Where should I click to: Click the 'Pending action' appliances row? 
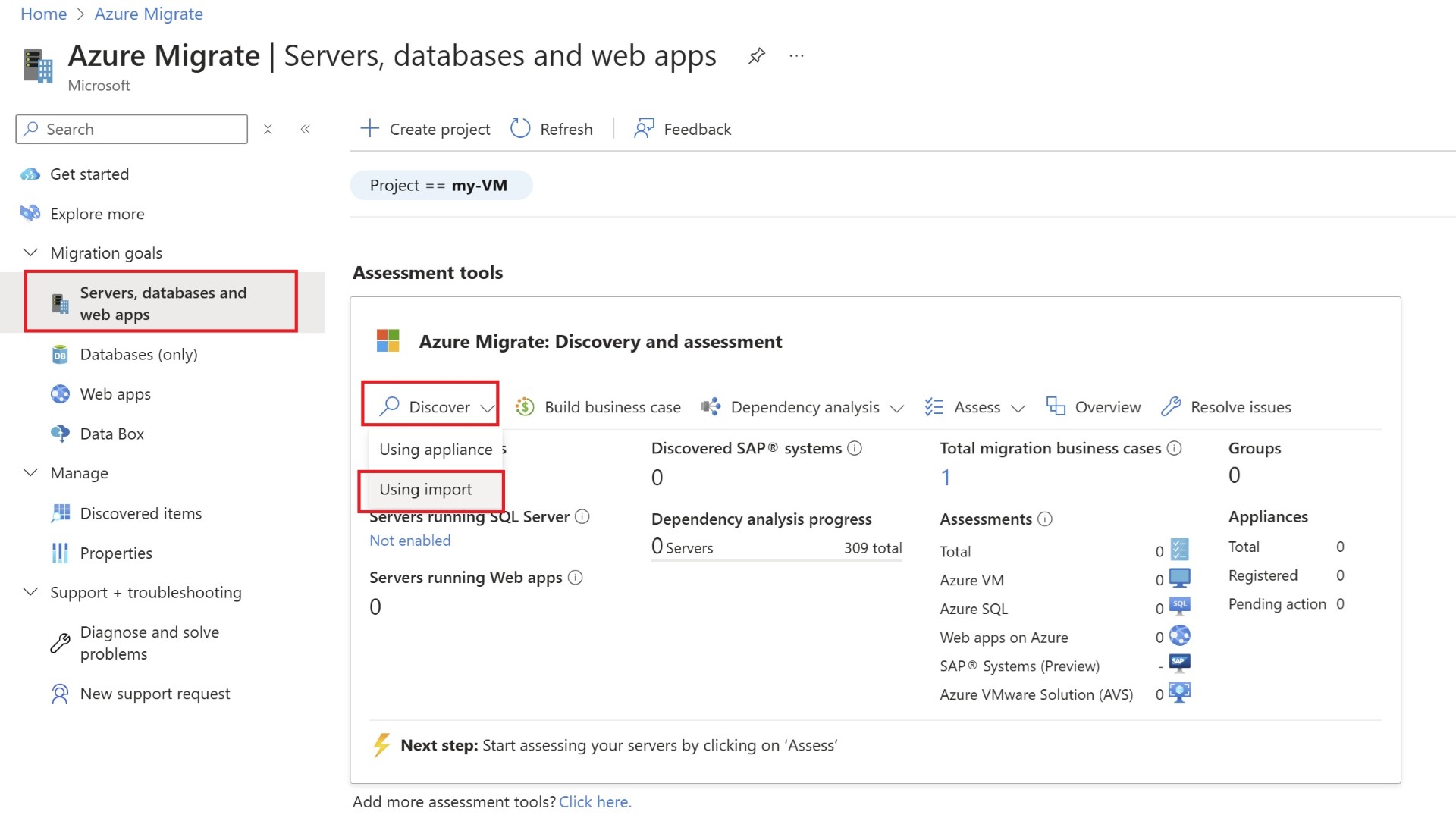pos(1286,603)
